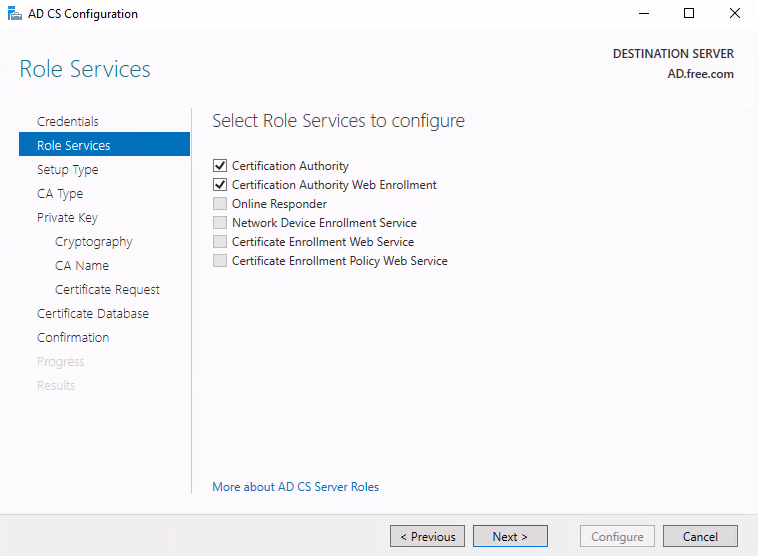
Task: Click the disabled Results step
Action: coord(56,385)
